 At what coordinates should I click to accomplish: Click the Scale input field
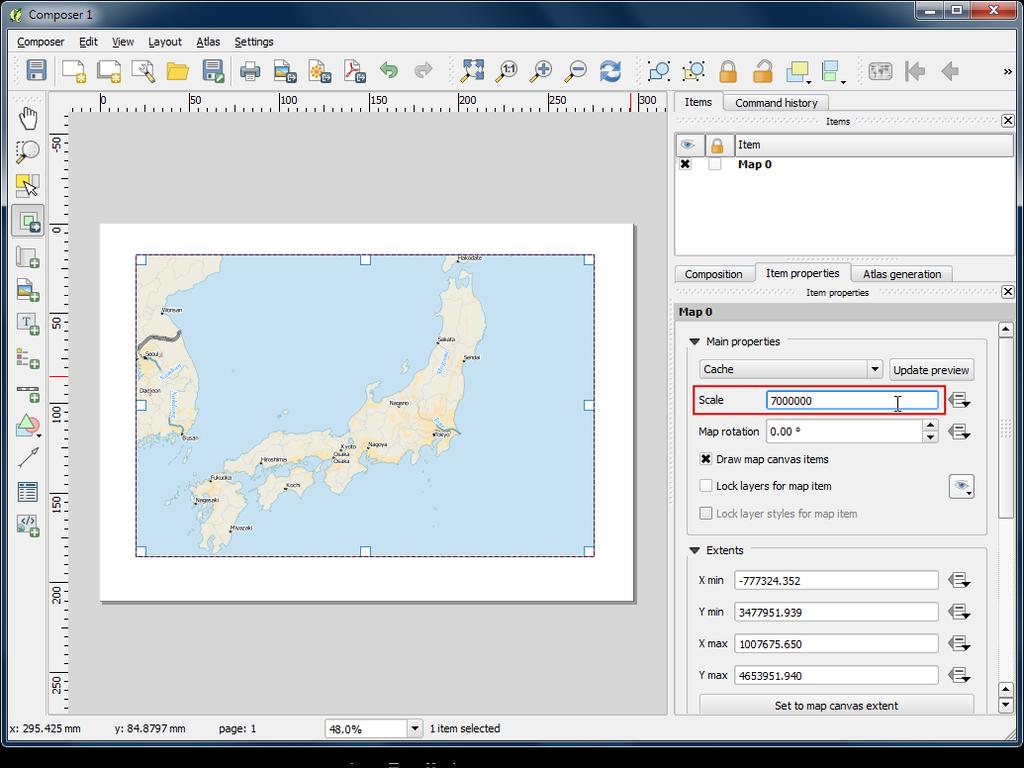click(x=852, y=400)
